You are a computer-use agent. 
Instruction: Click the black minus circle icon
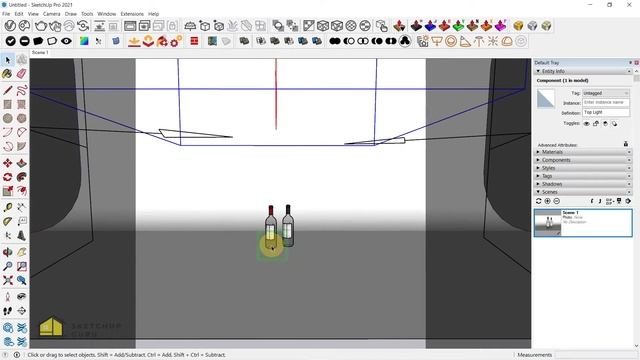coord(24,41)
